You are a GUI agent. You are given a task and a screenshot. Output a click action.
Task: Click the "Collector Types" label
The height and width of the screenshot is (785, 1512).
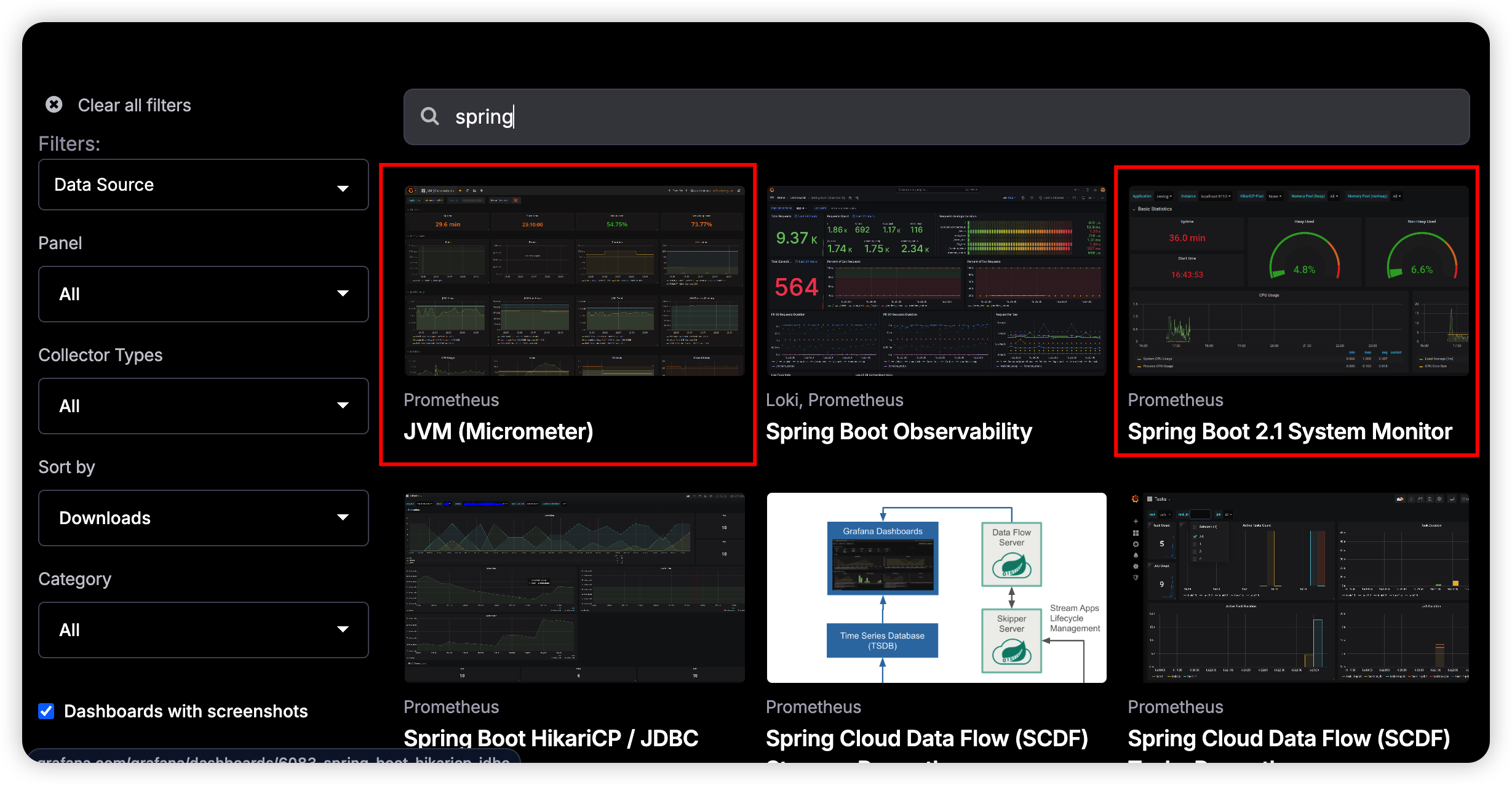(x=100, y=355)
